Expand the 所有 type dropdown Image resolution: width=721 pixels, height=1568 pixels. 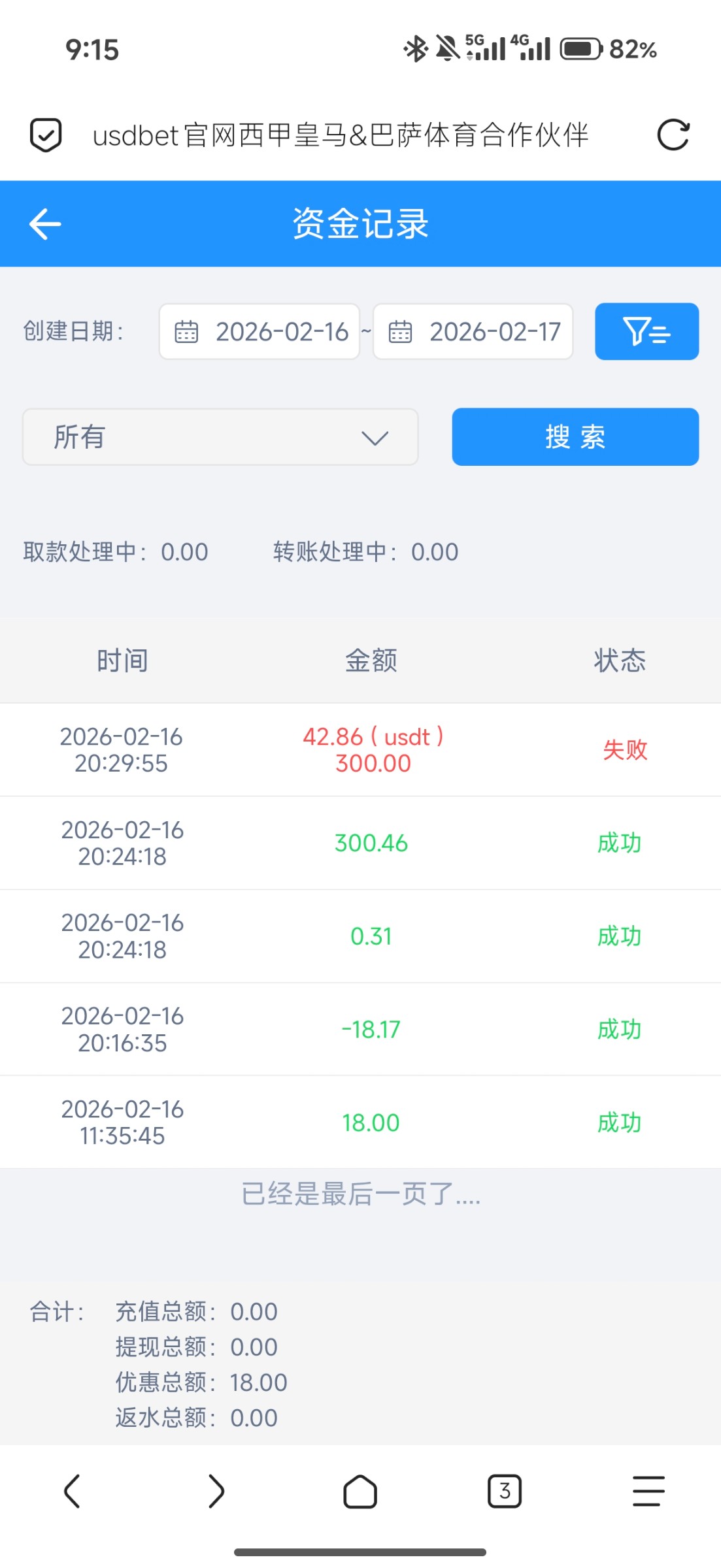pos(220,437)
